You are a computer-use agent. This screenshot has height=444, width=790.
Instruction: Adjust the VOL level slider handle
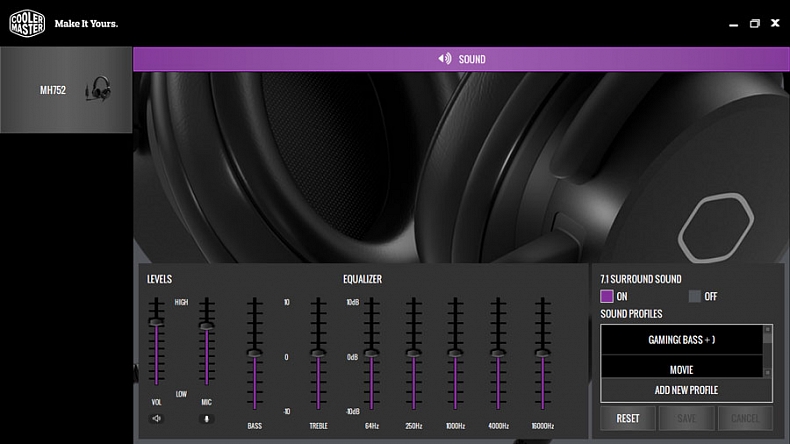(x=156, y=322)
